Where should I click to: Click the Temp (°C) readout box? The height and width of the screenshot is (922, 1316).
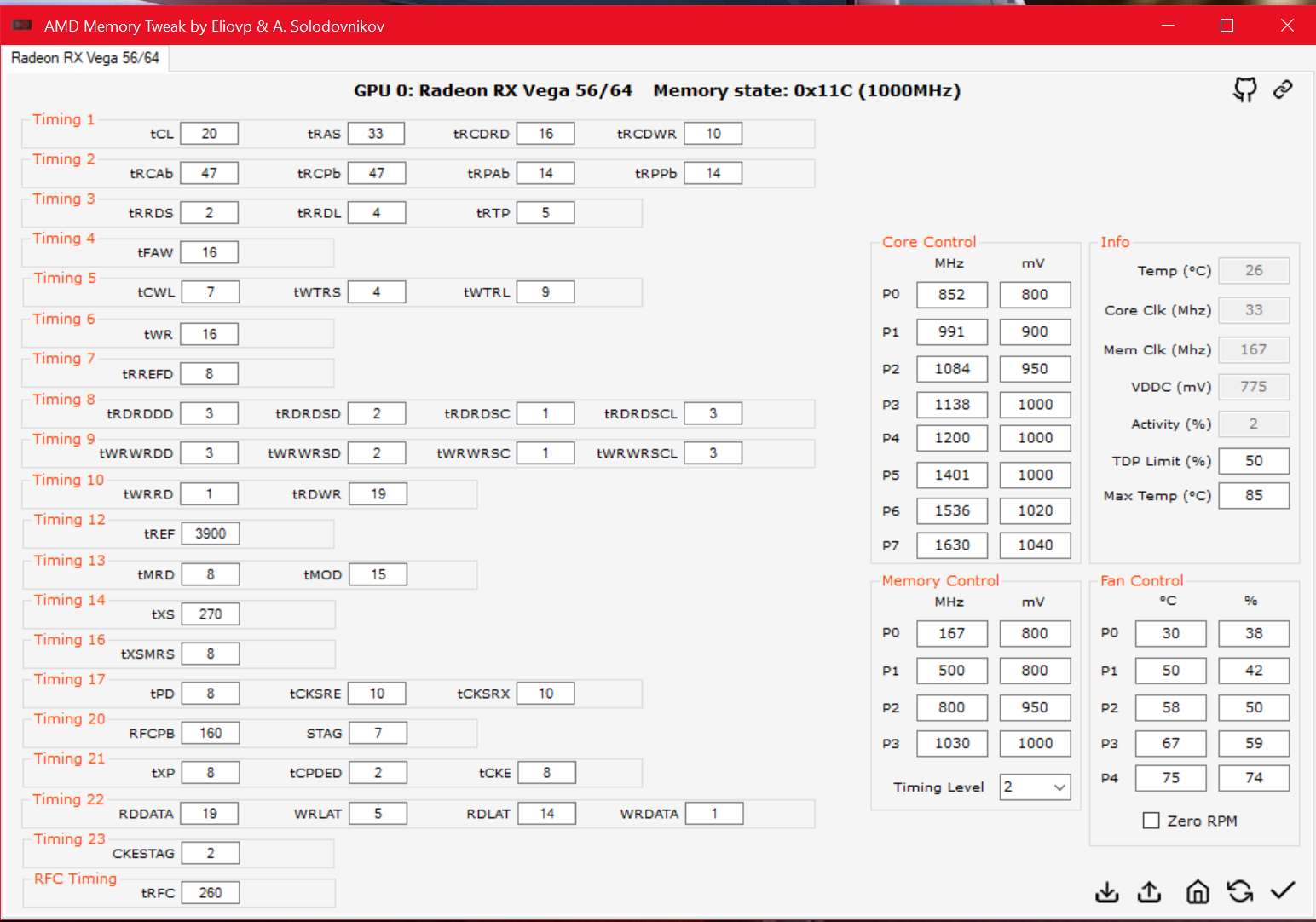pyautogui.click(x=1254, y=270)
